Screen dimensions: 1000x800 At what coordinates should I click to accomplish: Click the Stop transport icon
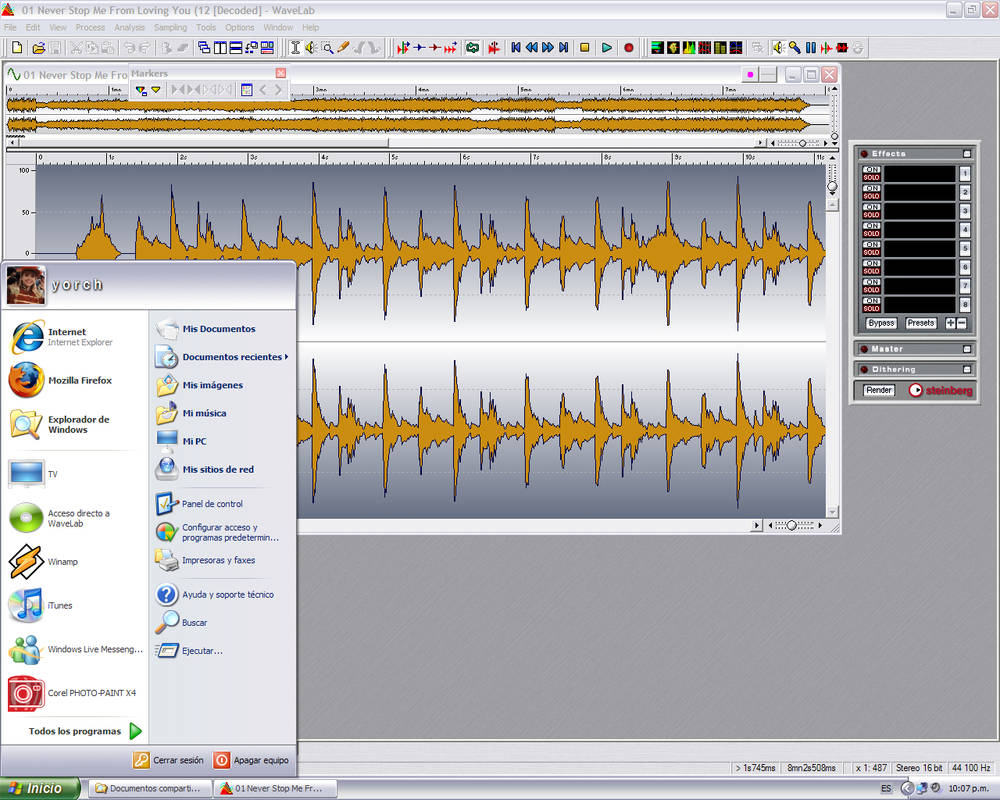tap(585, 47)
